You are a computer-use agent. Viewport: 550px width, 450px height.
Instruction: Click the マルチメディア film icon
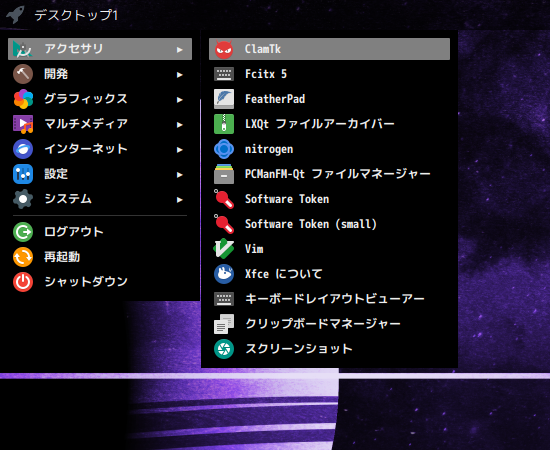click(23, 124)
